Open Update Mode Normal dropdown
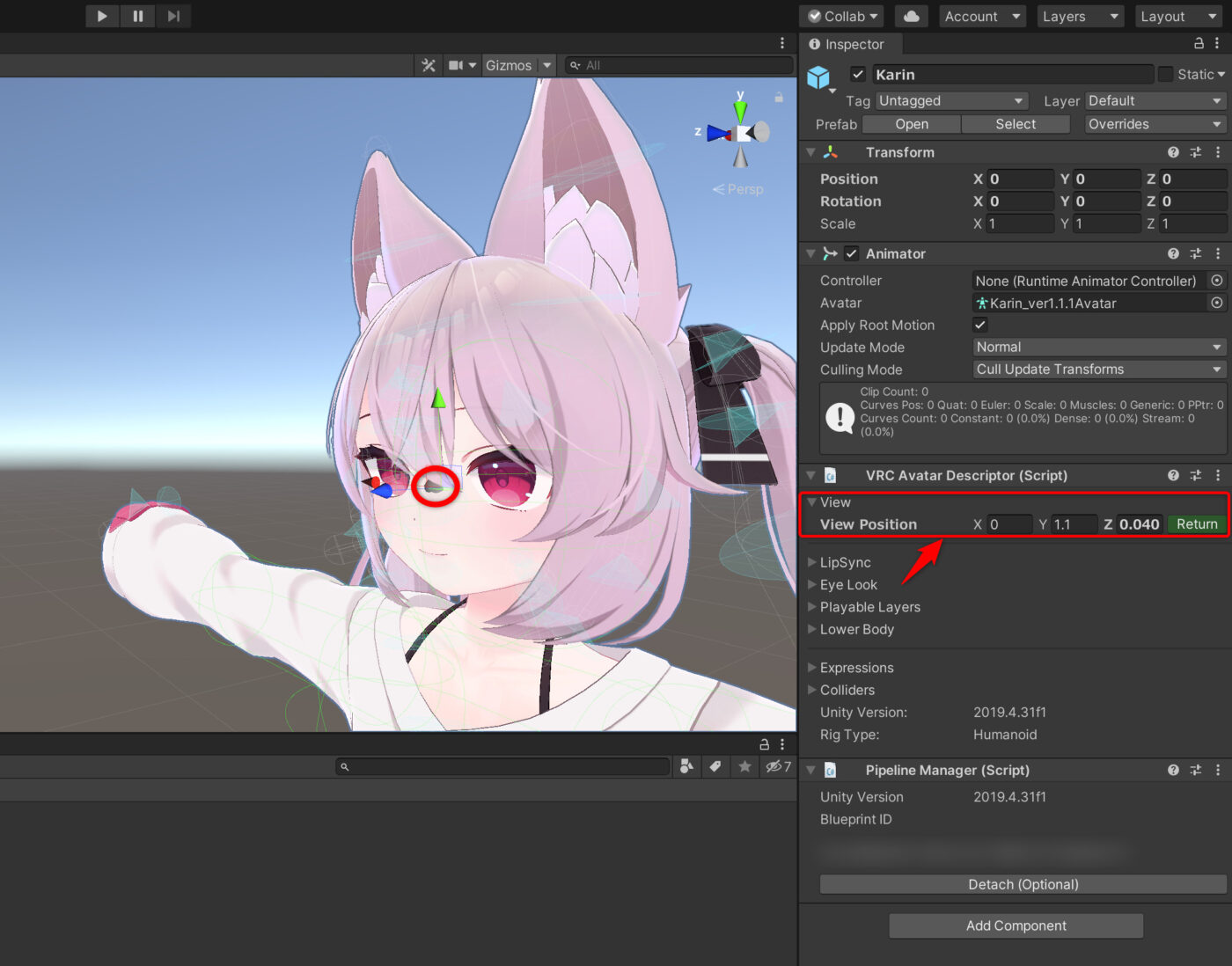The width and height of the screenshot is (1232, 966). click(1099, 348)
